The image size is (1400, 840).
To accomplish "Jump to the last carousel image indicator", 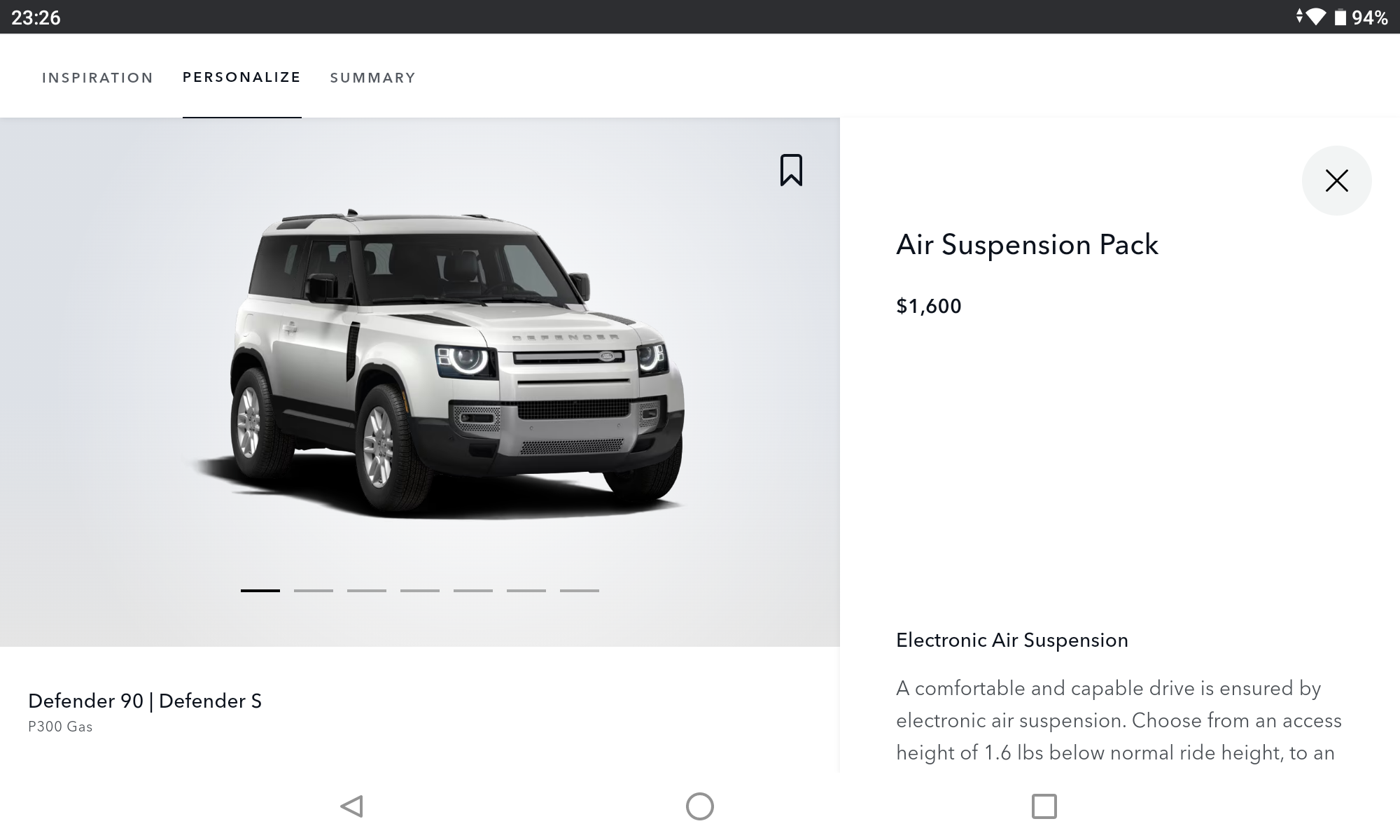I will (580, 591).
